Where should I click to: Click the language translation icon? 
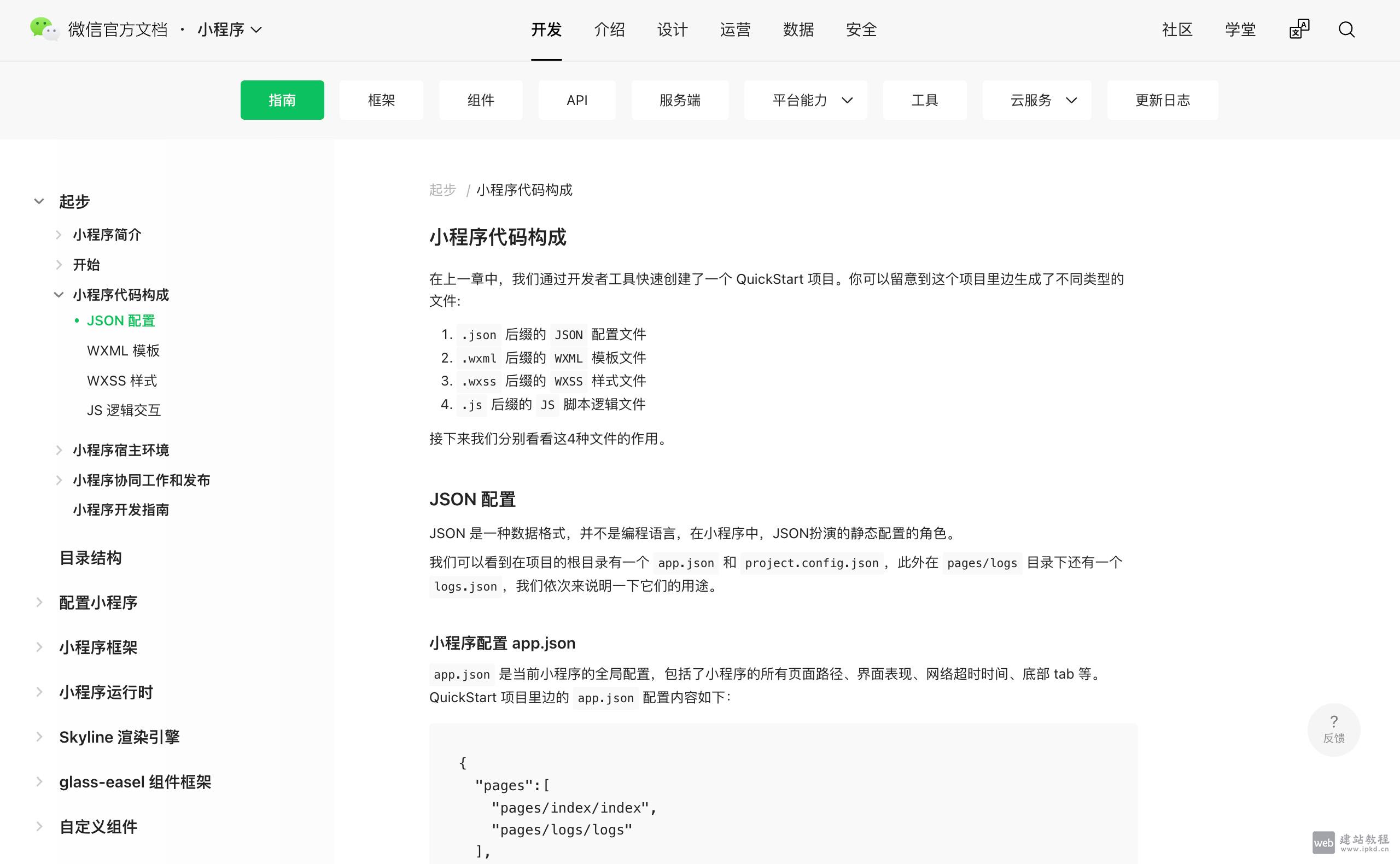tap(1298, 30)
